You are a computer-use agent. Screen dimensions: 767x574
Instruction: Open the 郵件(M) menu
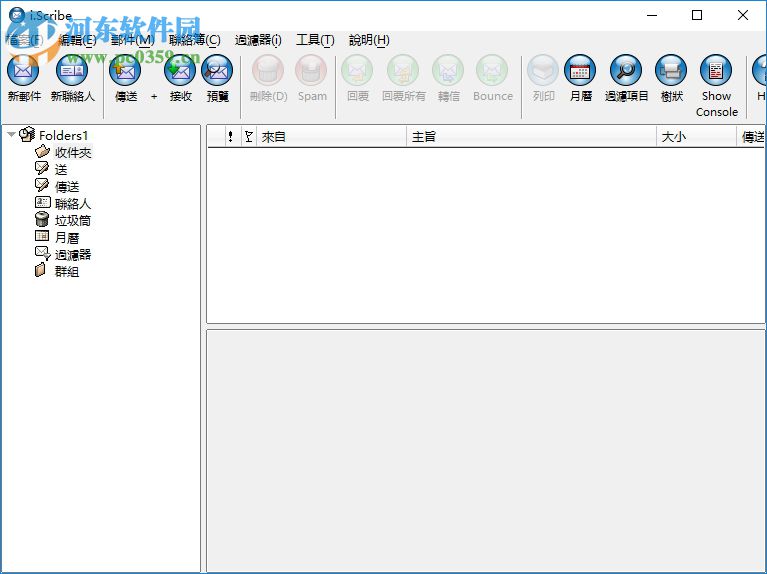pyautogui.click(x=133, y=40)
